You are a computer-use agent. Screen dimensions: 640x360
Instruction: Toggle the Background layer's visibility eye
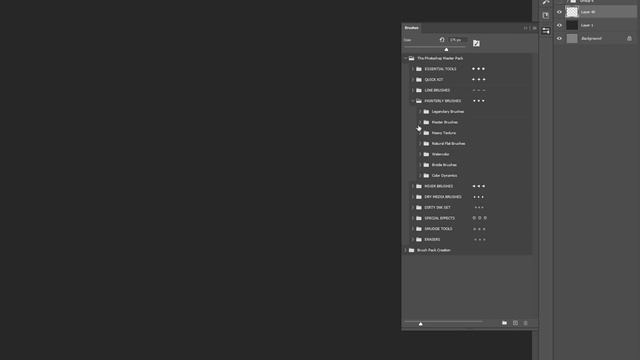pos(560,38)
